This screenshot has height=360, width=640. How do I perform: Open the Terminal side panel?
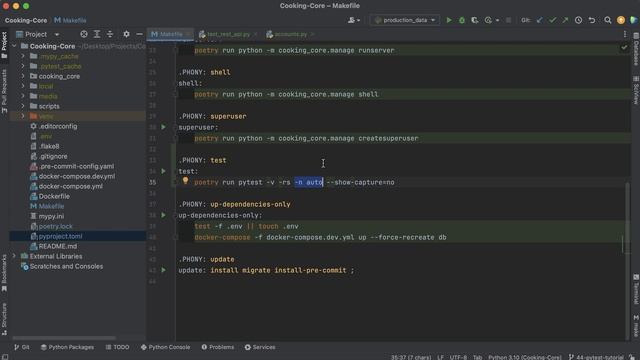[636, 289]
